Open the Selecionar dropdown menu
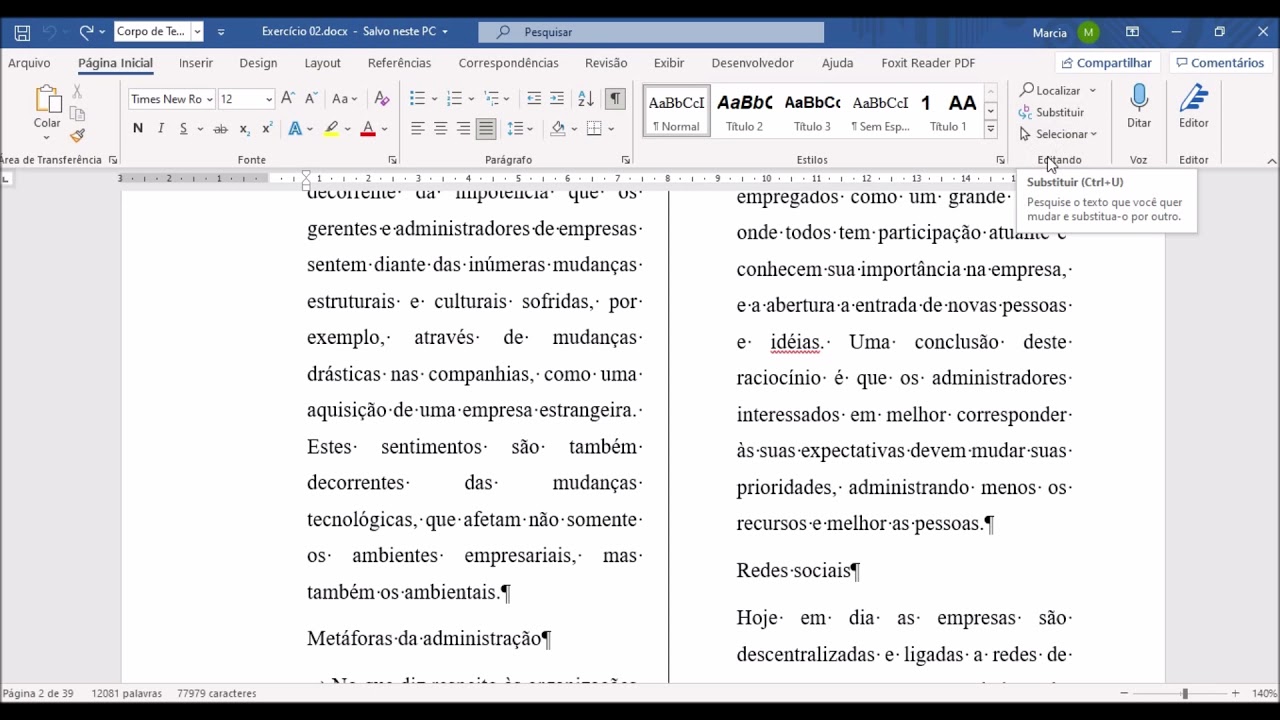1280x720 pixels. coord(1059,134)
